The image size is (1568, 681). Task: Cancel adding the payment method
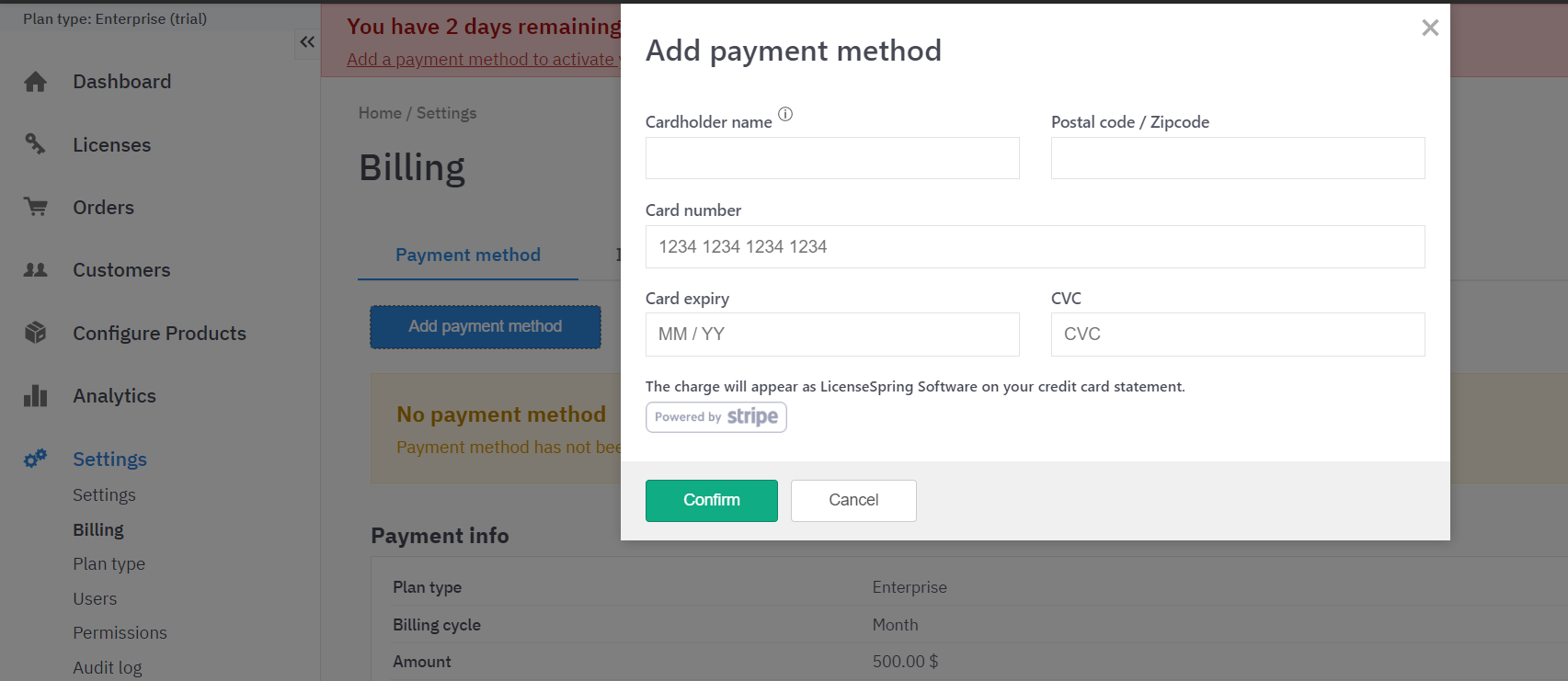[x=853, y=501]
